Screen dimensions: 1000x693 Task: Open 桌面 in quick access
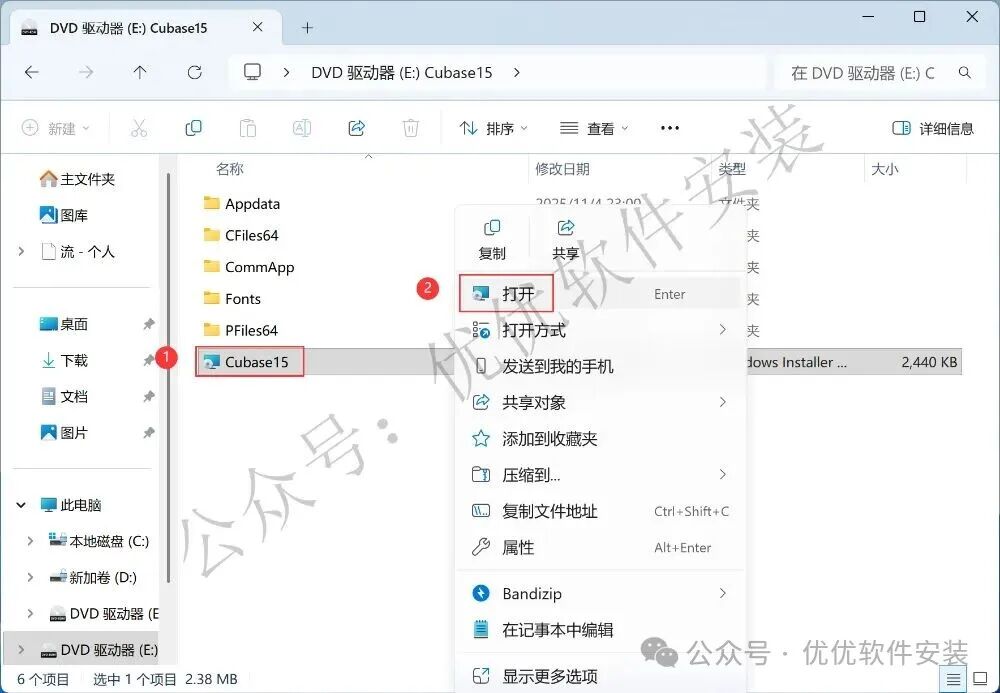point(64,324)
